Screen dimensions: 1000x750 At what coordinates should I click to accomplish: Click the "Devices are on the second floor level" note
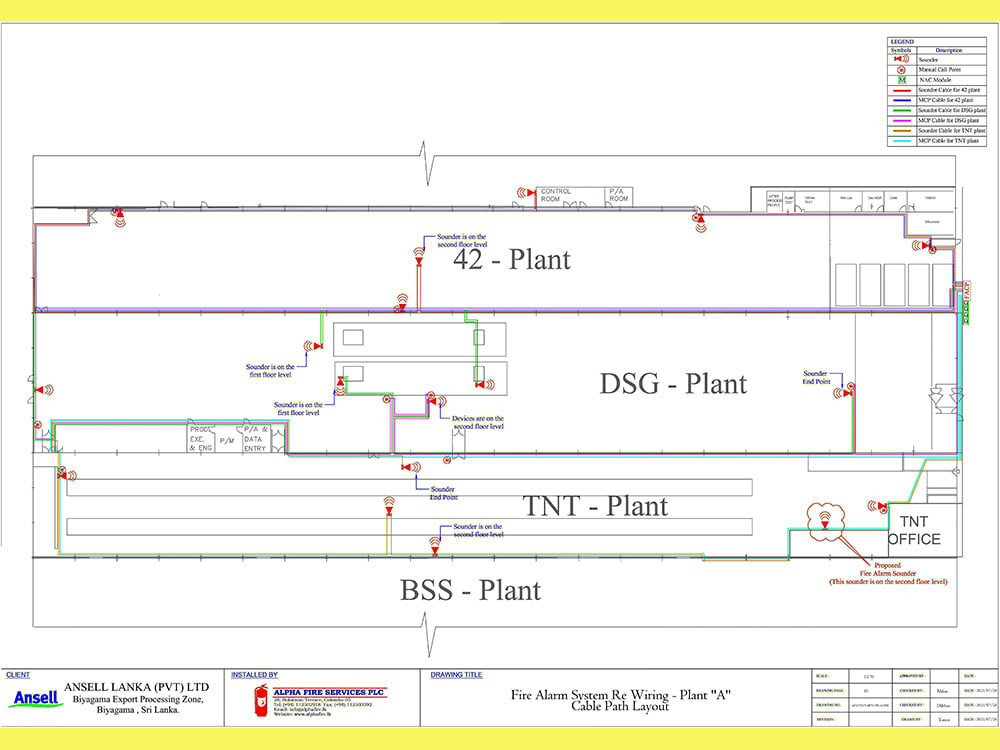click(x=478, y=420)
